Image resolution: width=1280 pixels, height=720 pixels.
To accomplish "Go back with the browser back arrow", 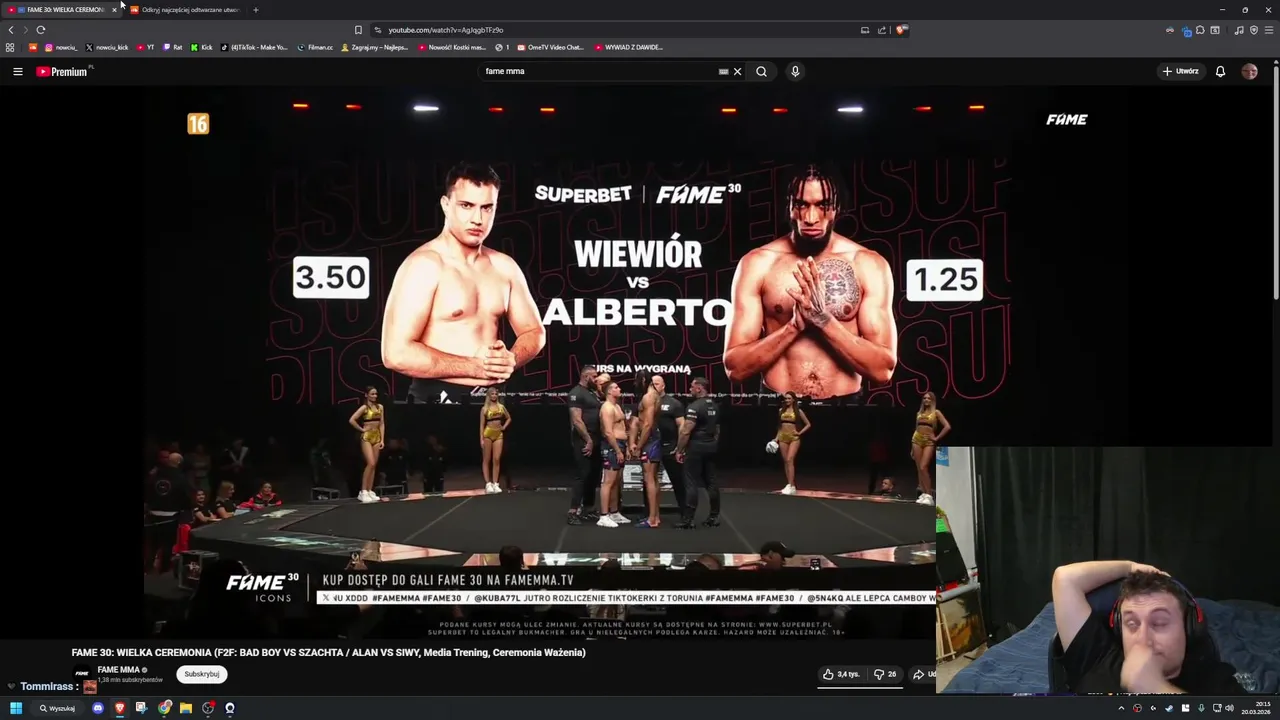I will pyautogui.click(x=11, y=30).
